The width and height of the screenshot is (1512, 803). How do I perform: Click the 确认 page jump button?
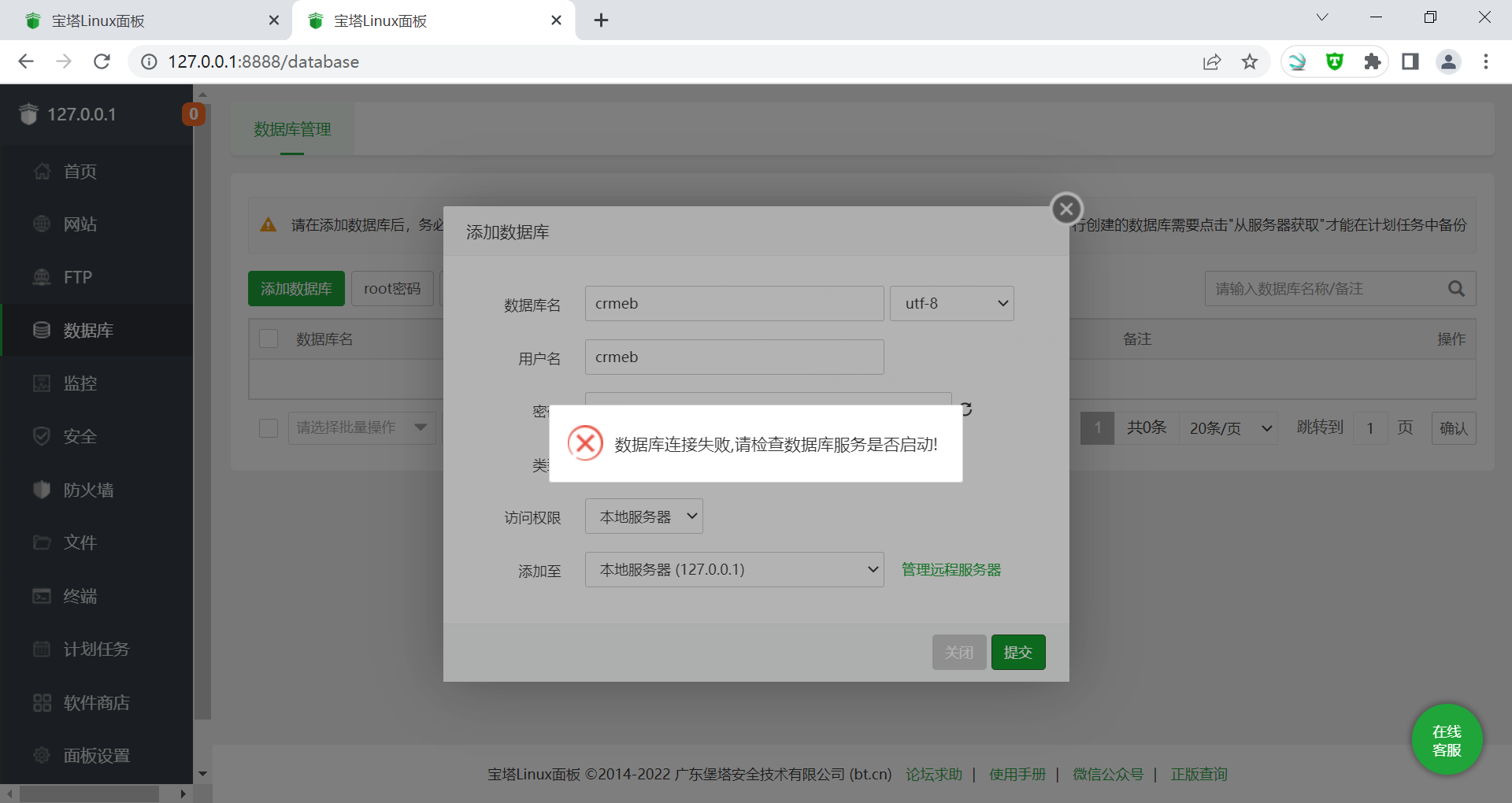point(1453,428)
